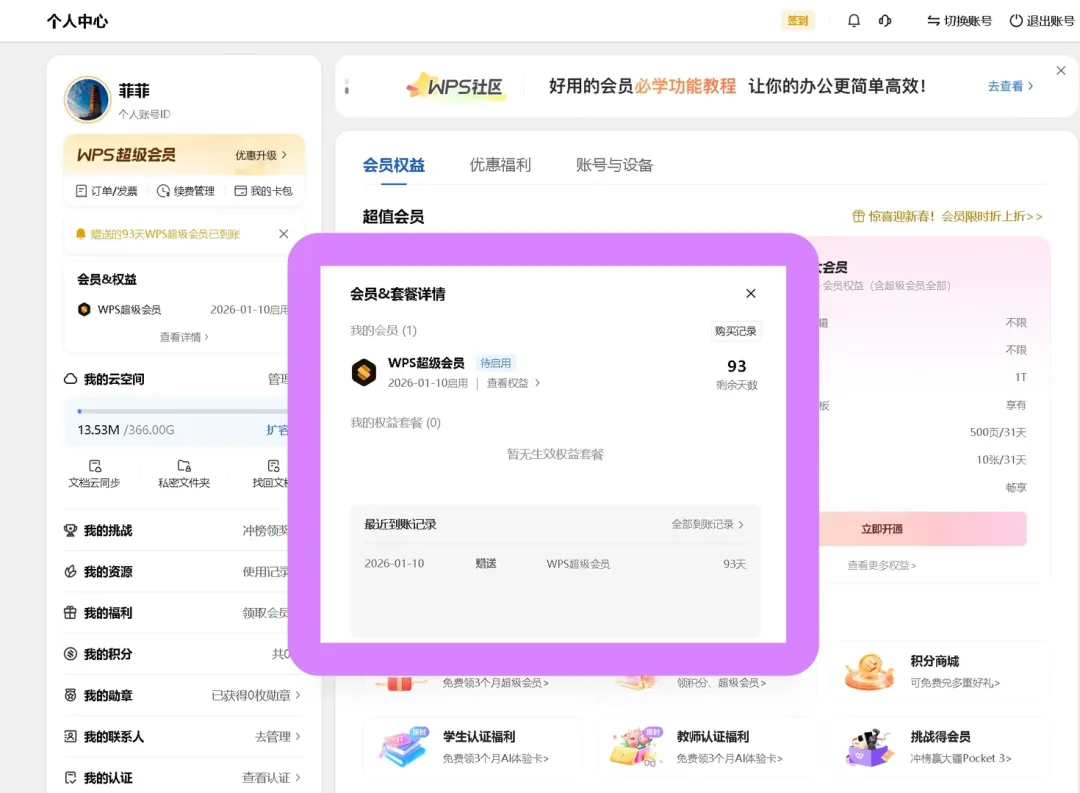Click the bell icon in gift notification

tap(81, 234)
